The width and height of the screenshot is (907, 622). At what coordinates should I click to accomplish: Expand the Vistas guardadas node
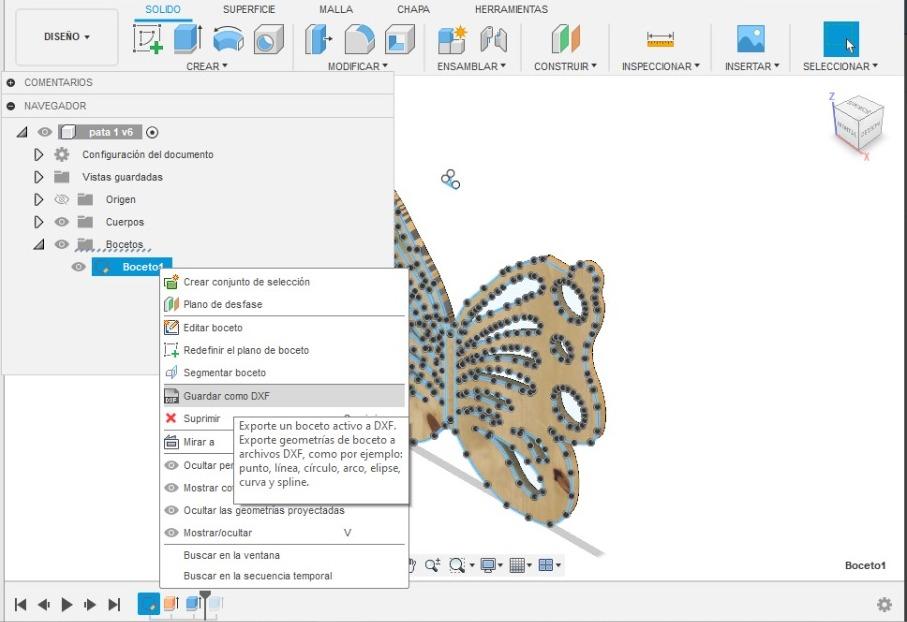(38, 177)
